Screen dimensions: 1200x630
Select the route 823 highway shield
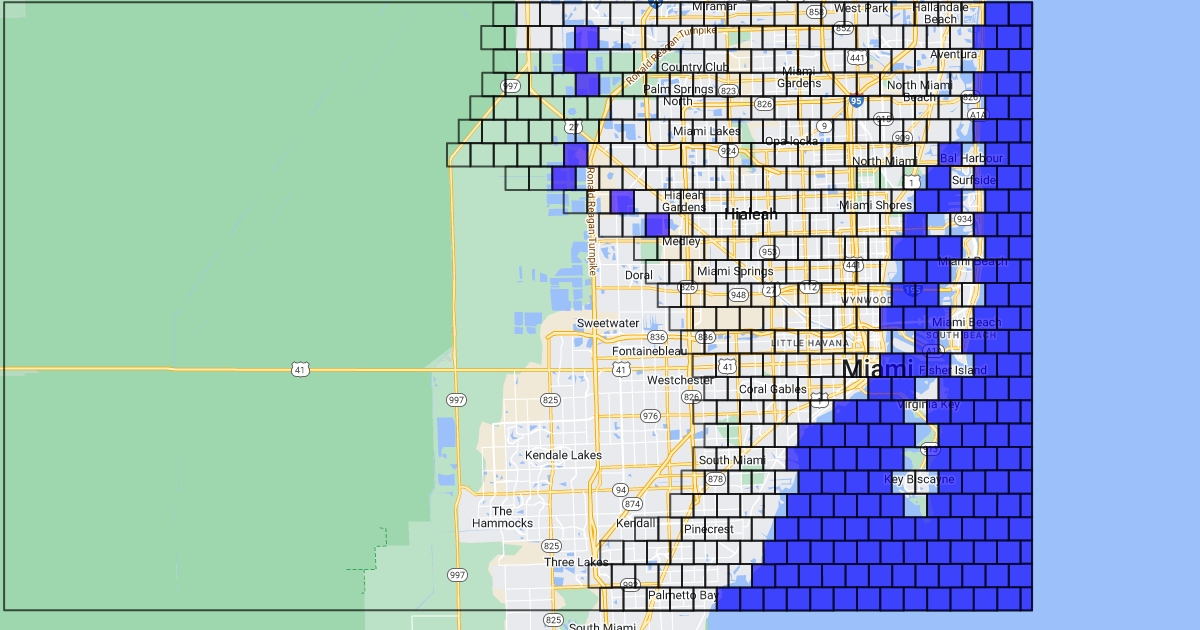coord(728,91)
